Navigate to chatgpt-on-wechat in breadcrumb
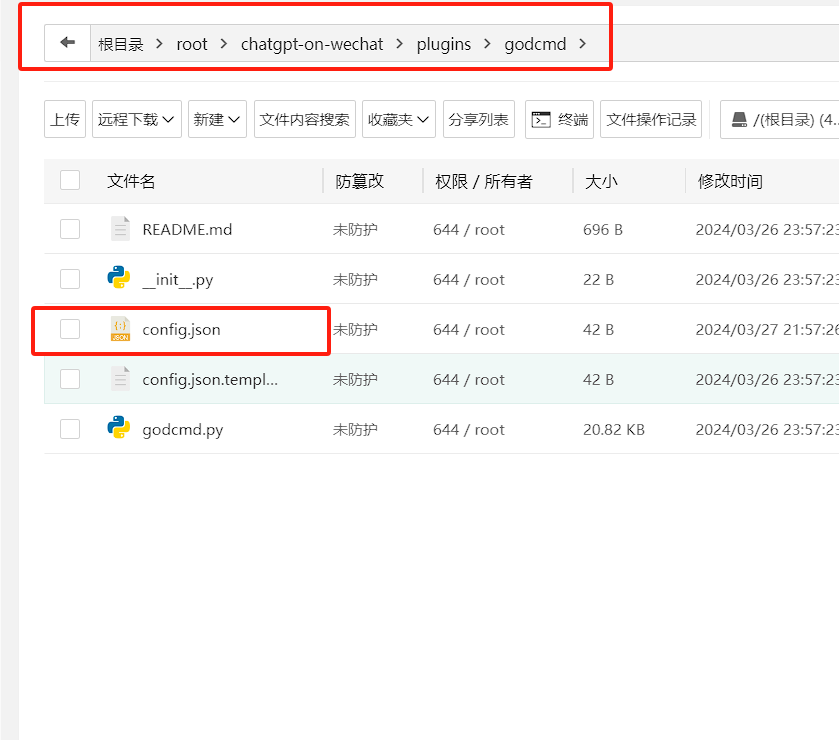 point(312,44)
